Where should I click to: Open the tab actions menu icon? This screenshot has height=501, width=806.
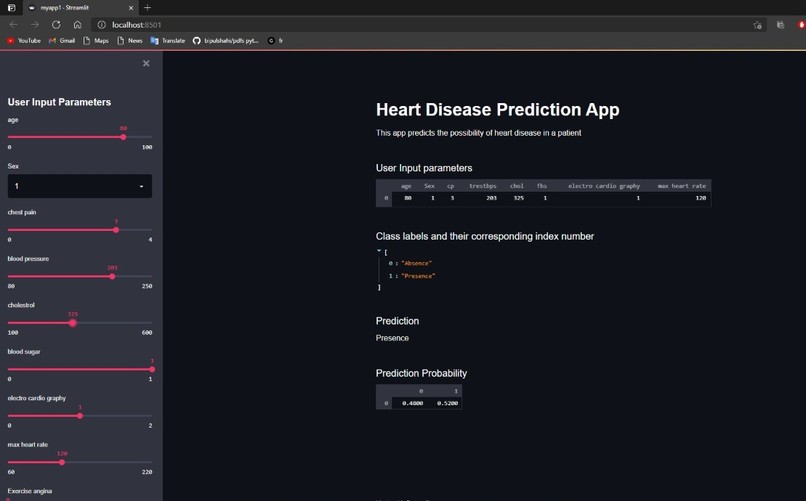11,8
